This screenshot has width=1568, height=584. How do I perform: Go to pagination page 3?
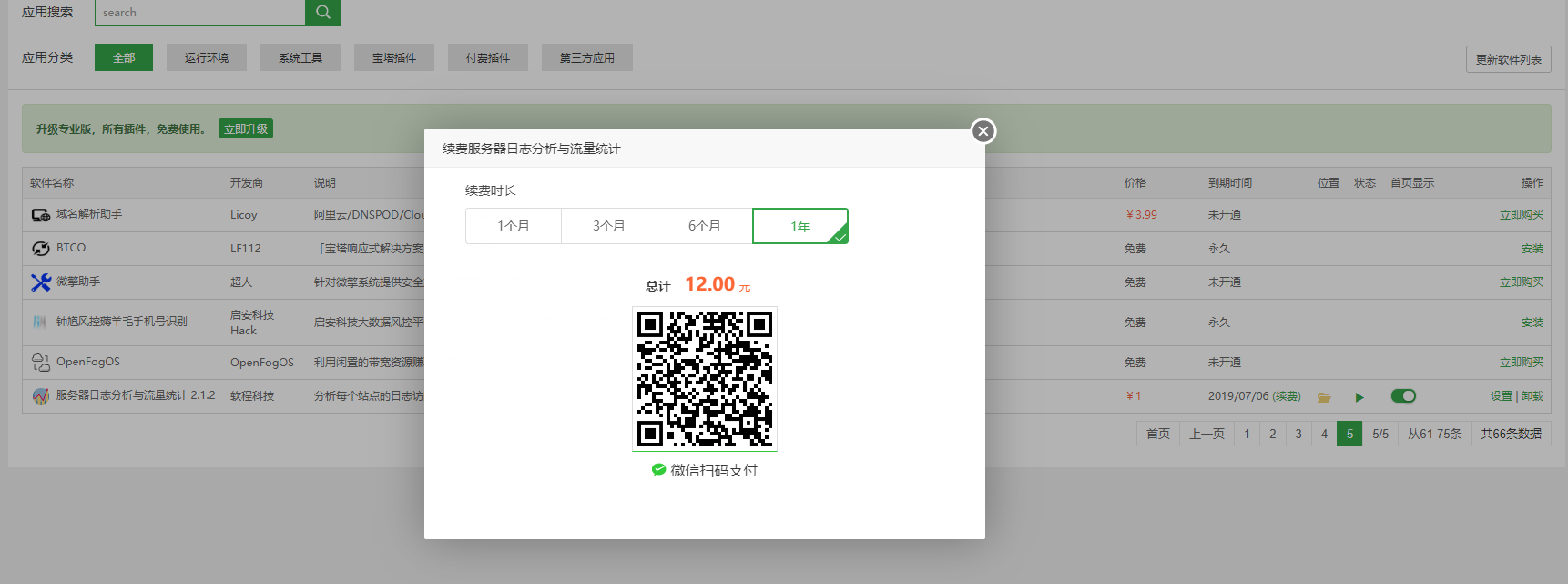(x=1298, y=434)
